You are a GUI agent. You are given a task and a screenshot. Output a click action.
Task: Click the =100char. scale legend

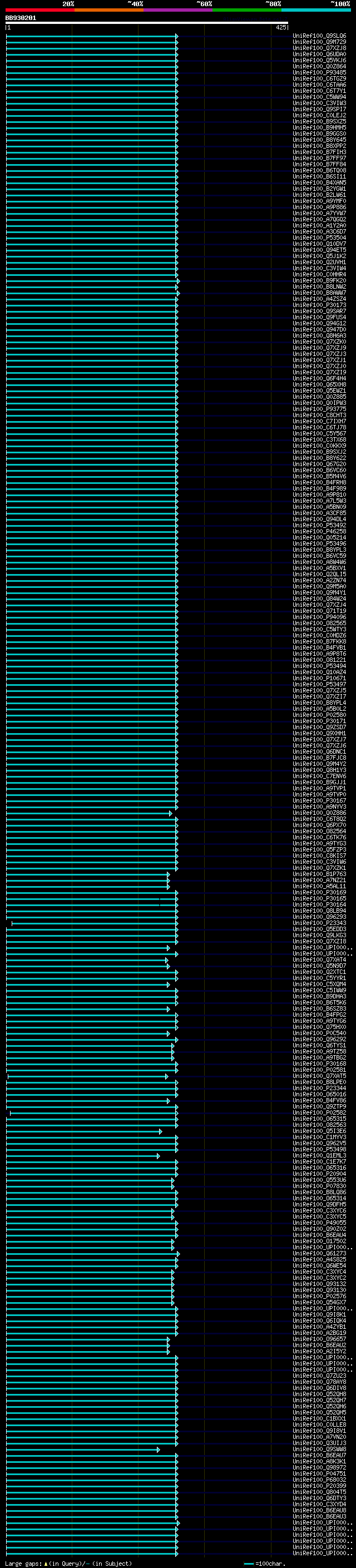click(264, 1564)
